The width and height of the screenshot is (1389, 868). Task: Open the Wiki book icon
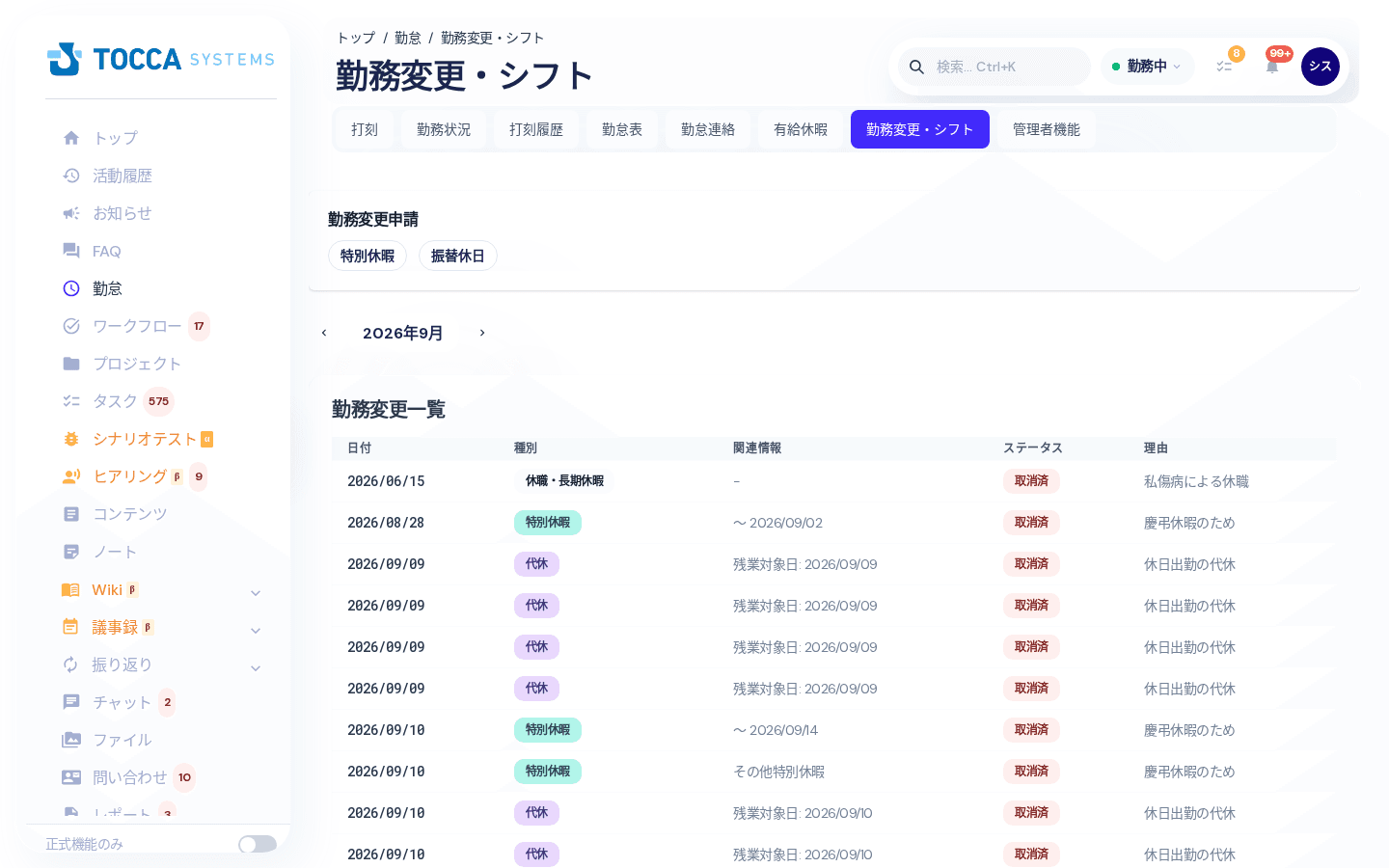point(70,589)
